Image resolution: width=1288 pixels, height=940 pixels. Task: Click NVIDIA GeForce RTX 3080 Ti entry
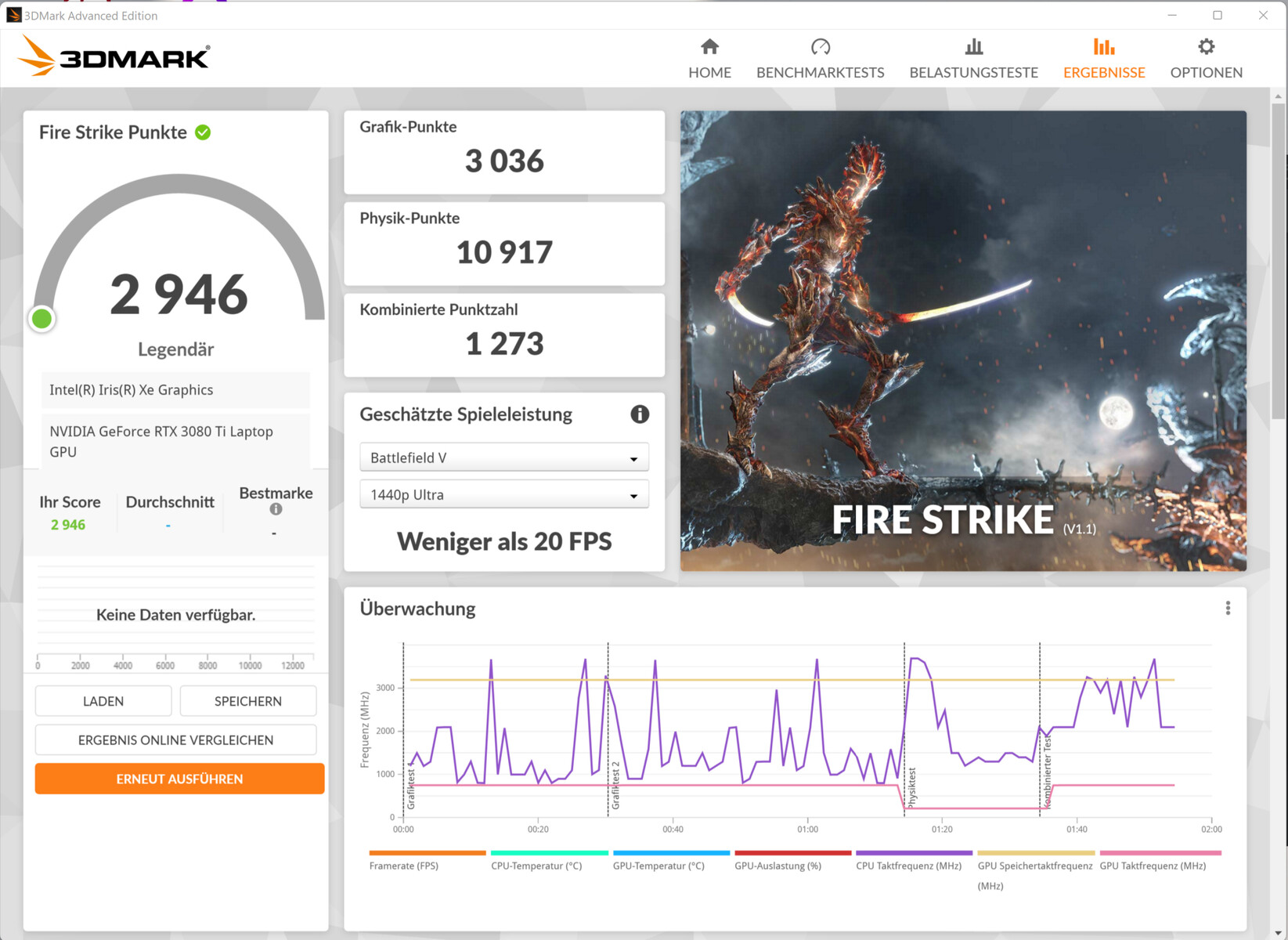click(175, 441)
